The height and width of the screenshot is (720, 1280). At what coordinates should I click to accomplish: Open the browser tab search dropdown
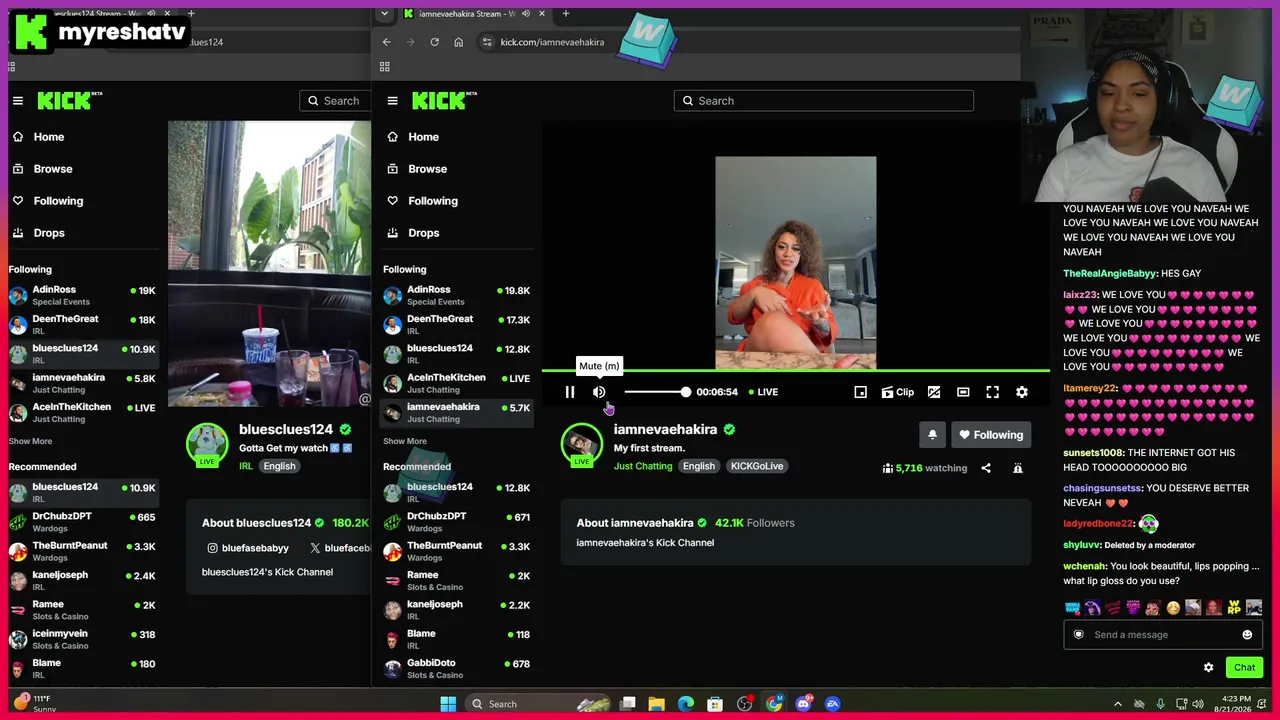tap(384, 14)
